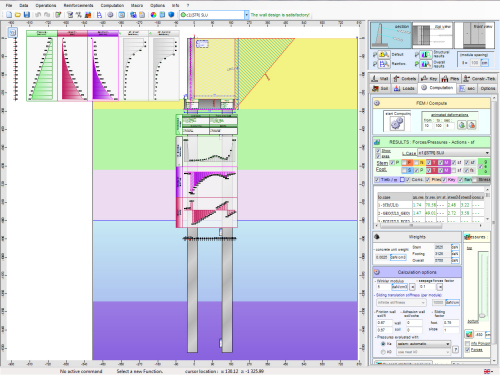Toggle the Key results checkbox

coord(444,179)
